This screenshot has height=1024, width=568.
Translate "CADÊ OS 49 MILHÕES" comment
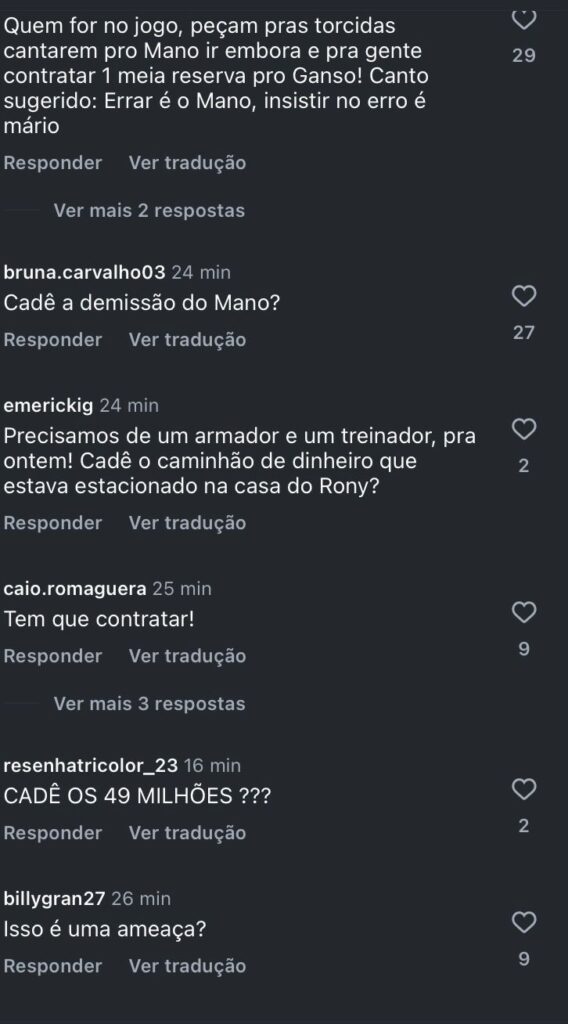[187, 833]
